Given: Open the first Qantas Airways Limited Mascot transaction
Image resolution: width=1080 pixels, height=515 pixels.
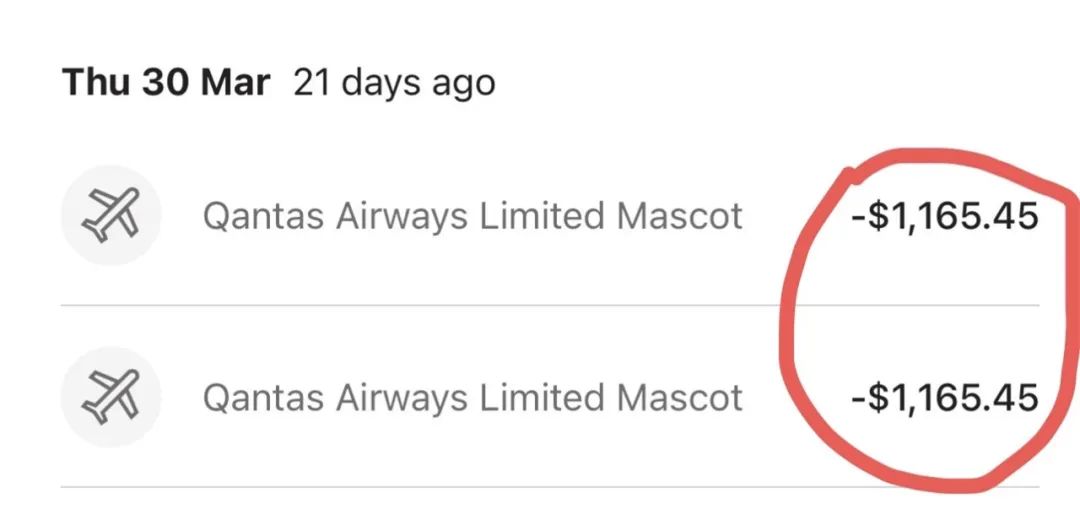Looking at the screenshot, I should tap(472, 216).
